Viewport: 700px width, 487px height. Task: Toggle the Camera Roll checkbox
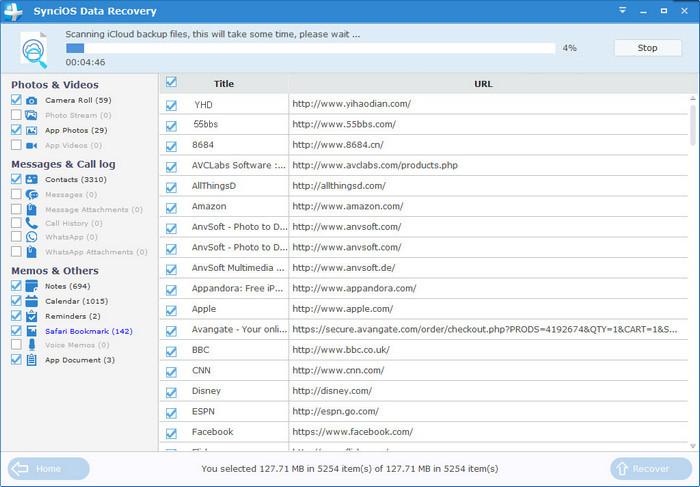tap(16, 100)
